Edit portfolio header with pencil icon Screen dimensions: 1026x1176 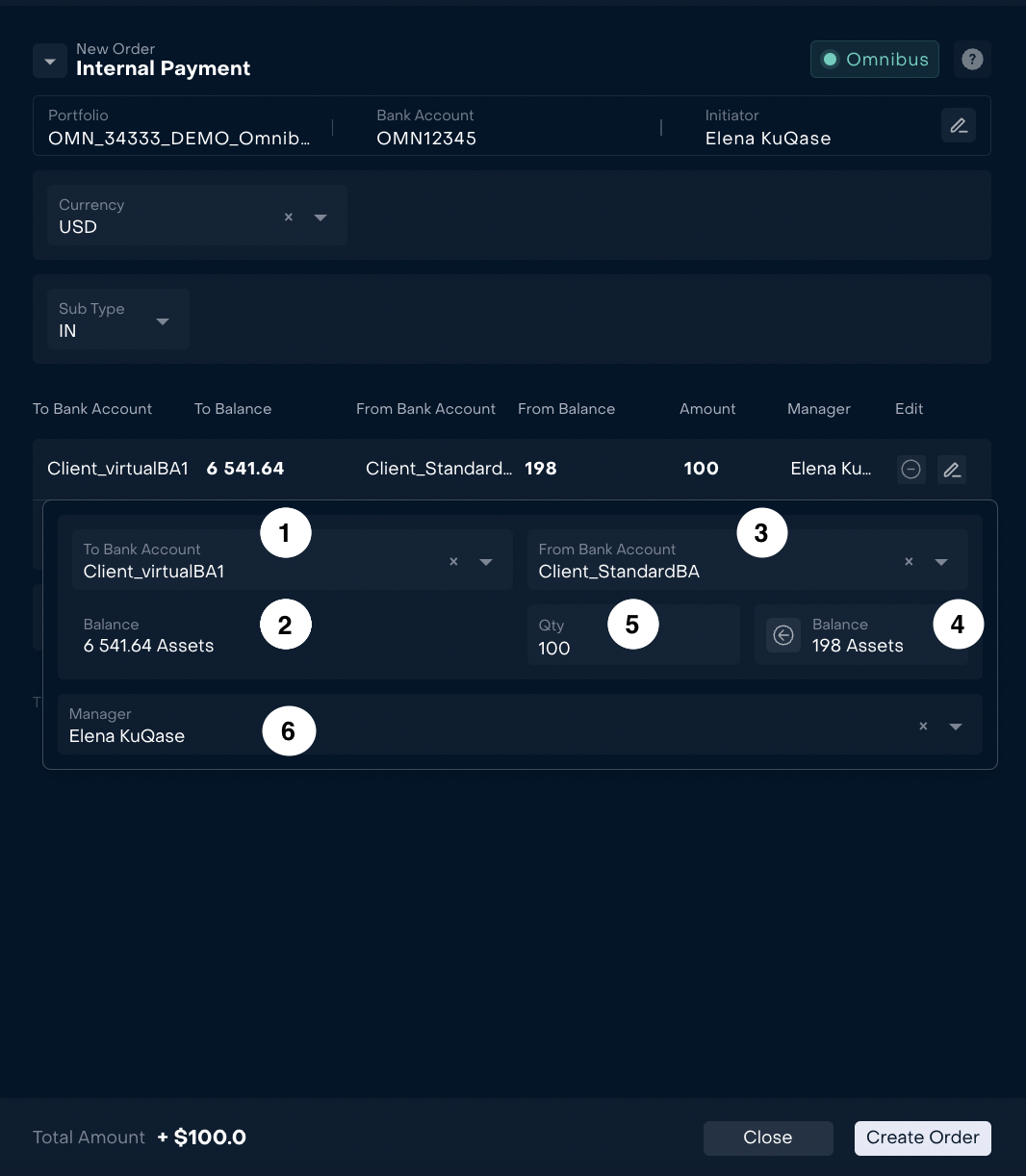[958, 126]
